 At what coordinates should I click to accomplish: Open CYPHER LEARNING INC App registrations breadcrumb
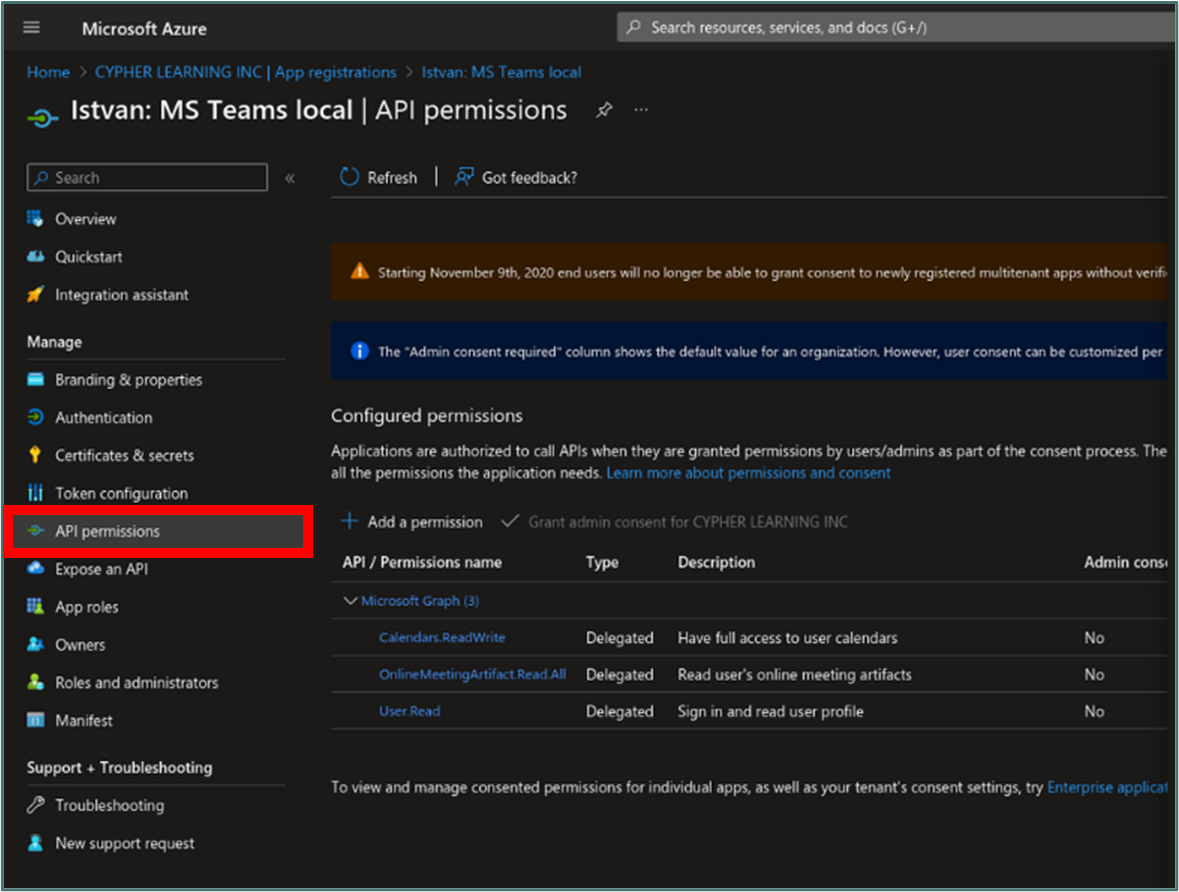[245, 72]
